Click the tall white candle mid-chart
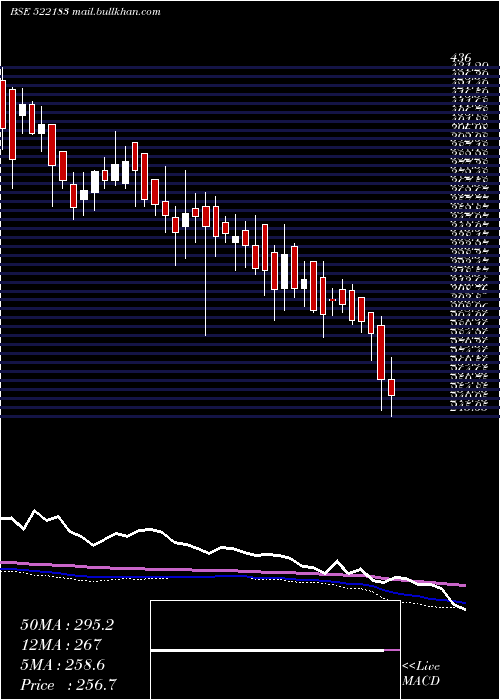This screenshot has width=500, height=700. [284, 271]
